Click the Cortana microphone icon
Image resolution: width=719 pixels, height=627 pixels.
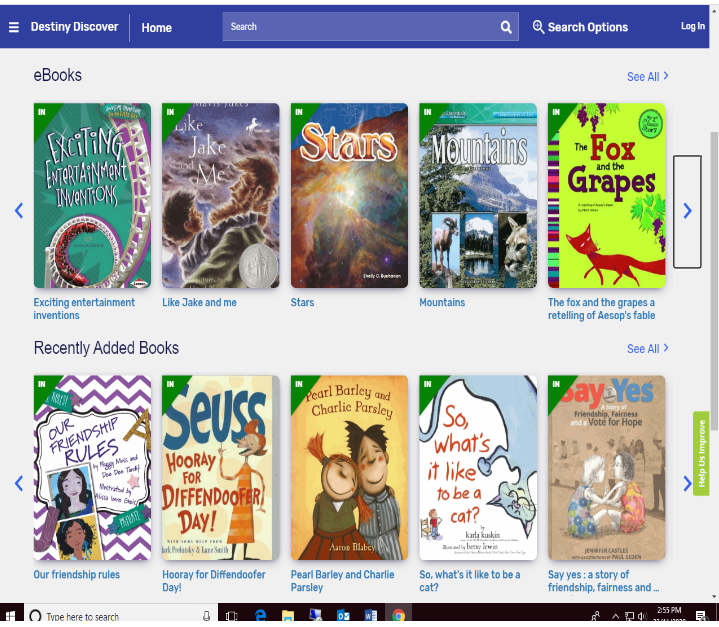pyautogui.click(x=206, y=616)
